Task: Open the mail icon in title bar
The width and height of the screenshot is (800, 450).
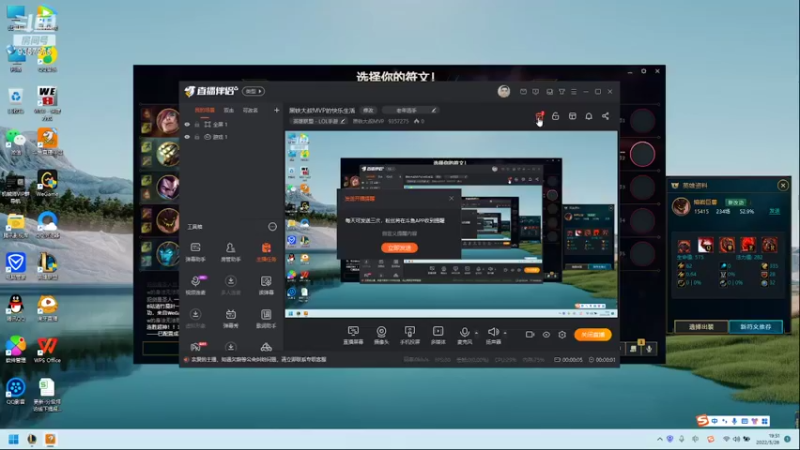Action: coord(523,92)
